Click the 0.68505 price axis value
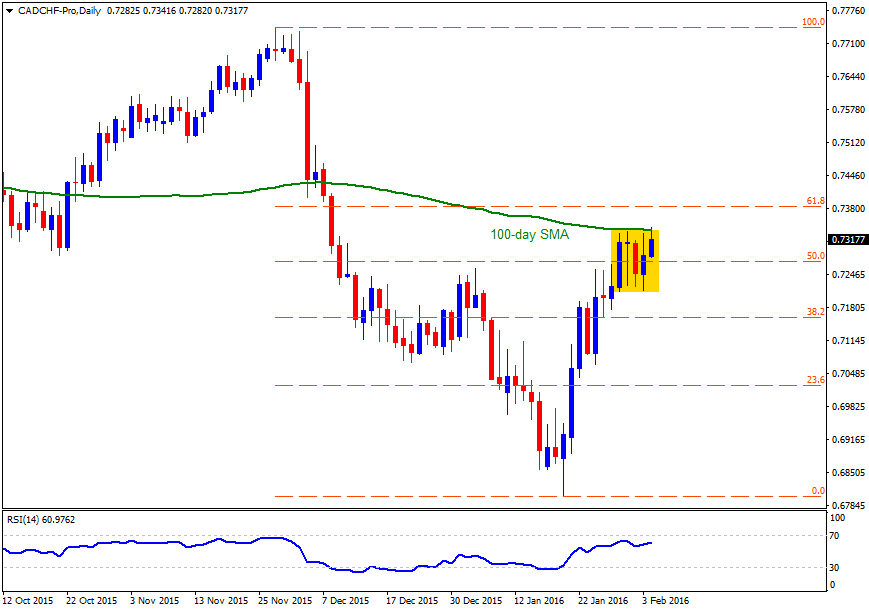 coord(848,472)
